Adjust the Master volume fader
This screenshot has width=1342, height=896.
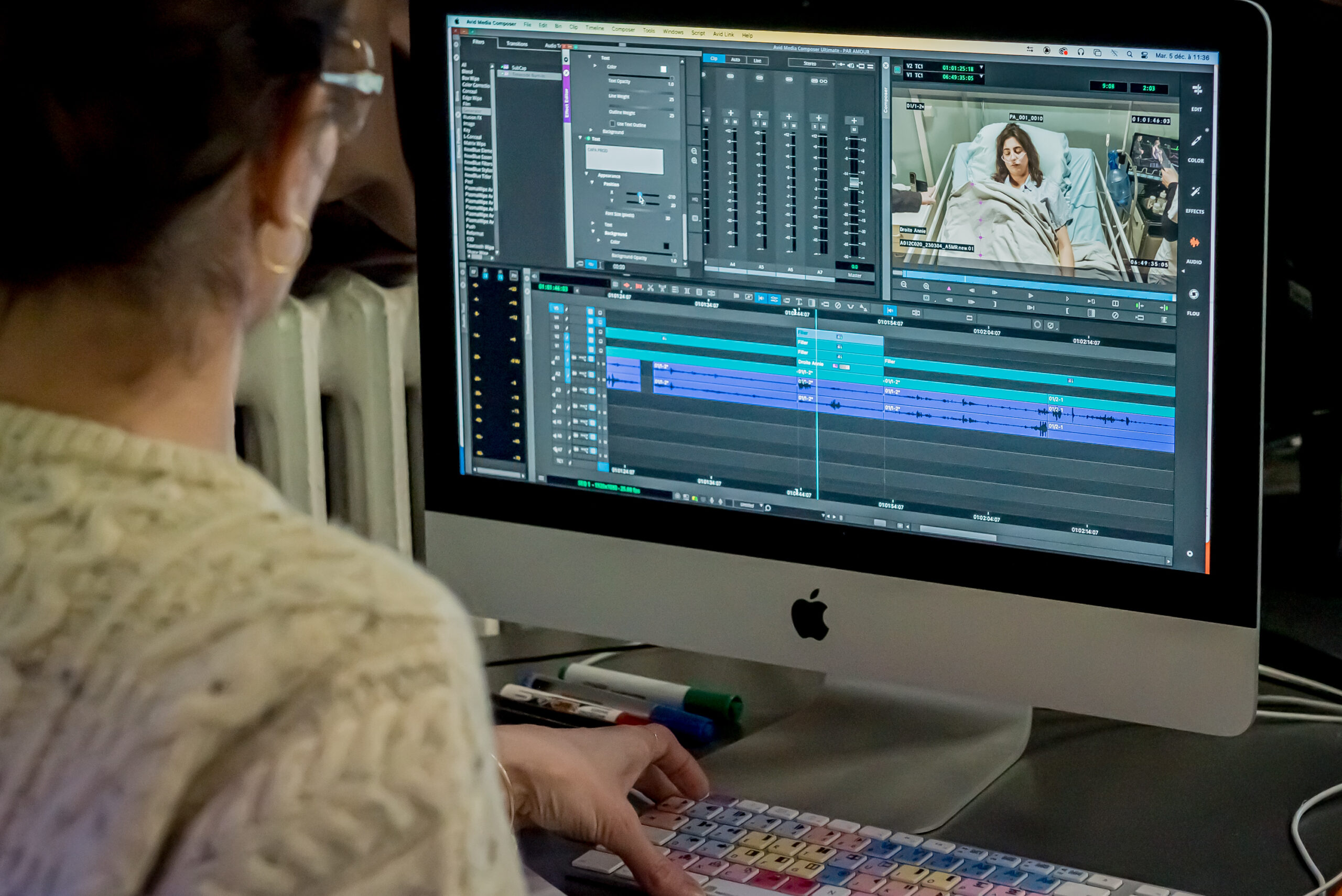point(854,182)
